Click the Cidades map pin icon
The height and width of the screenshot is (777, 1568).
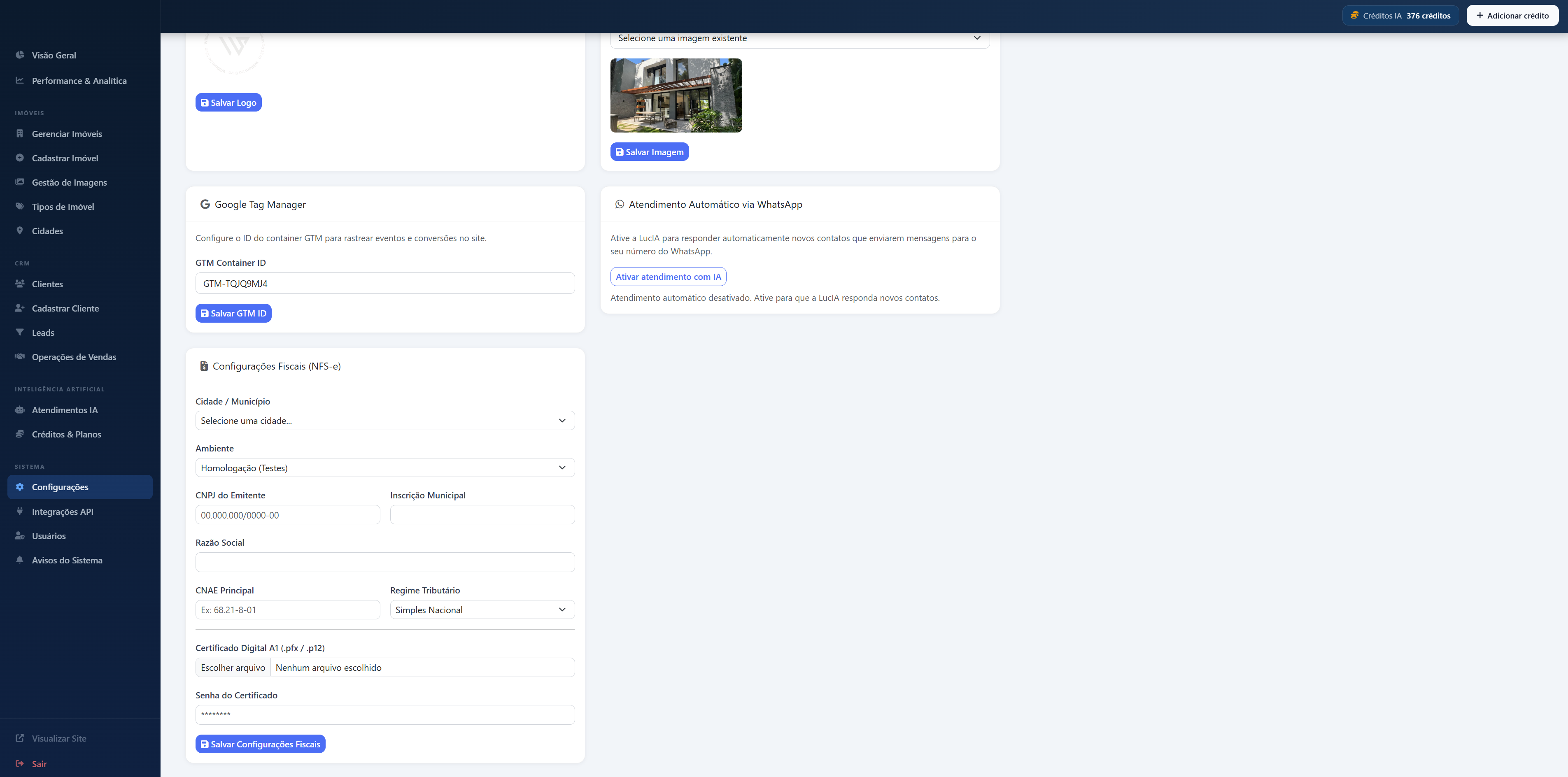[x=19, y=230]
